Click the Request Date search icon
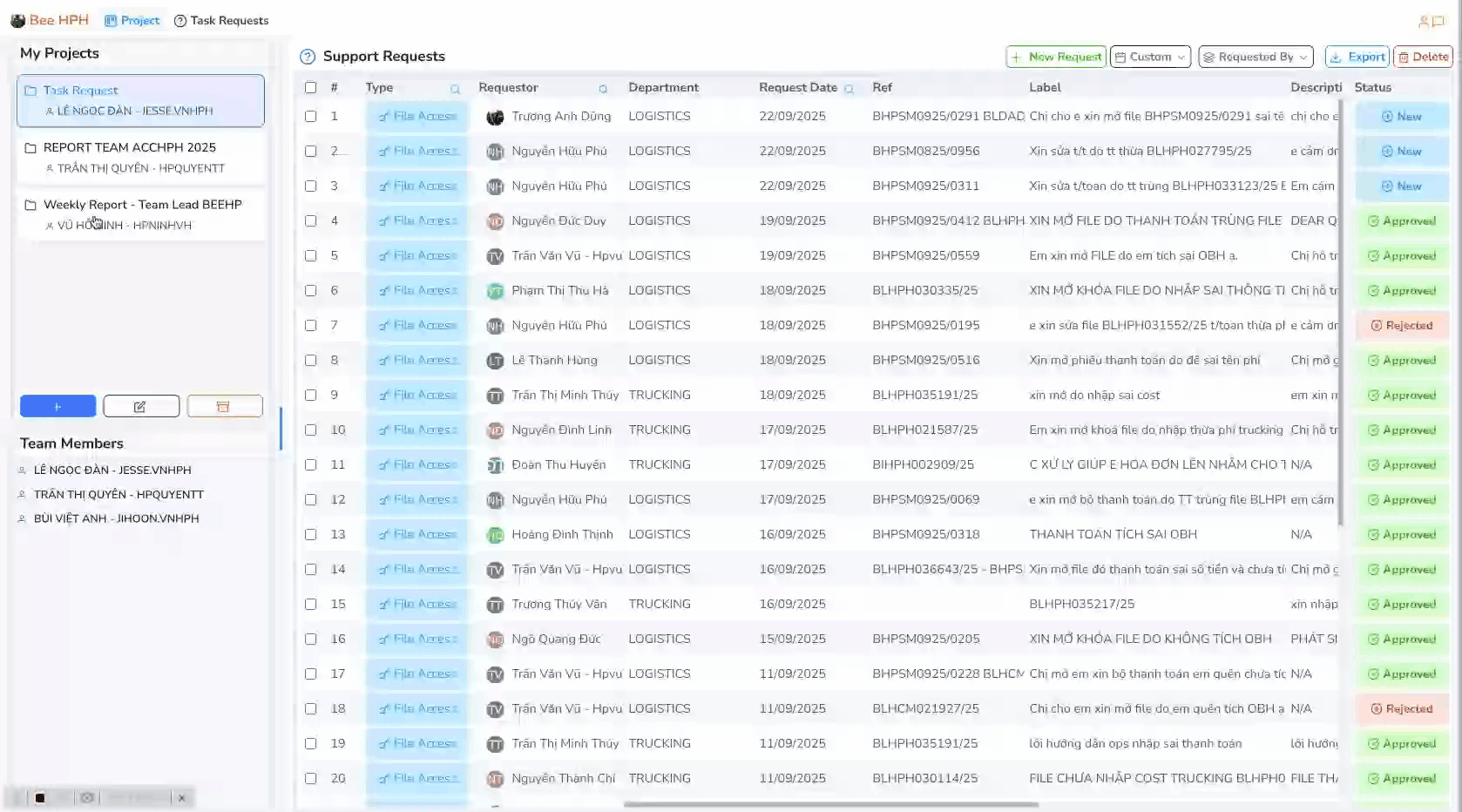The image size is (1462, 812). [x=849, y=89]
